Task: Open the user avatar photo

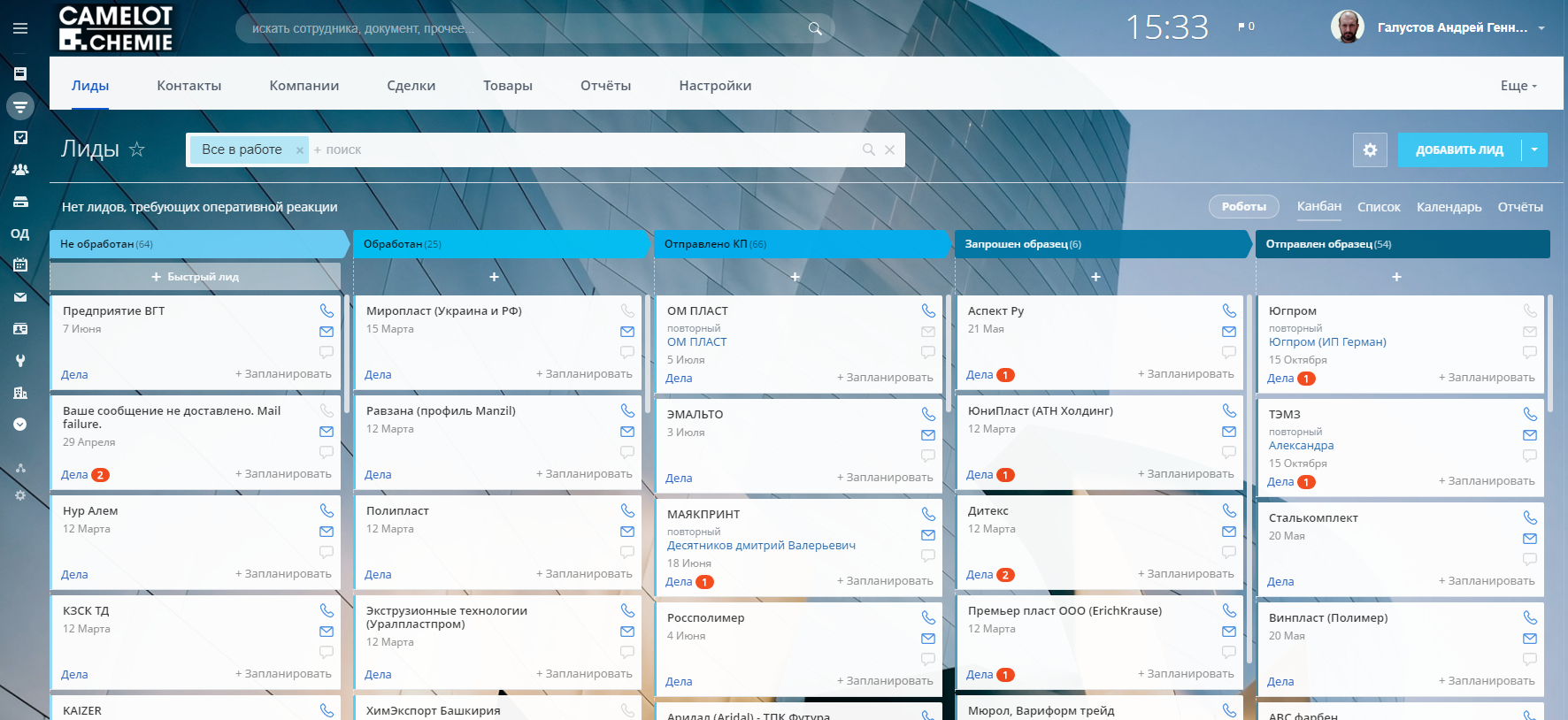Action: (1348, 27)
